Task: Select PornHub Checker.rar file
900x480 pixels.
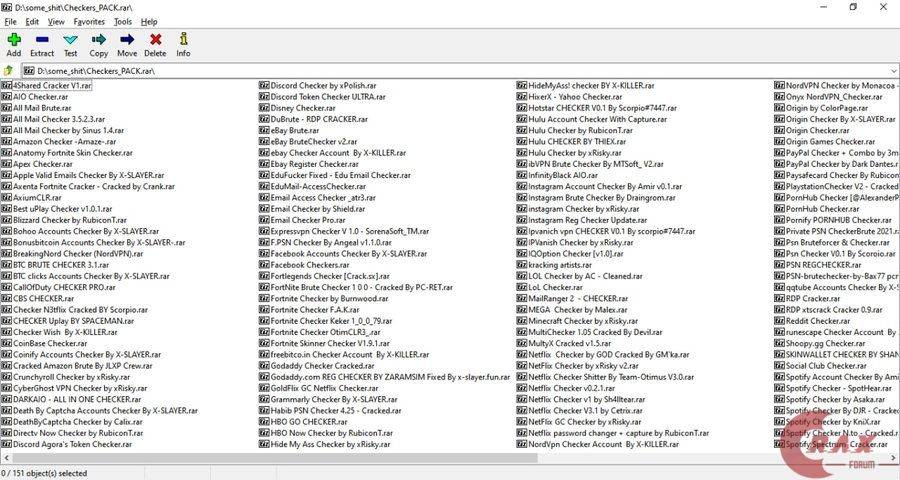Action: (x=823, y=209)
